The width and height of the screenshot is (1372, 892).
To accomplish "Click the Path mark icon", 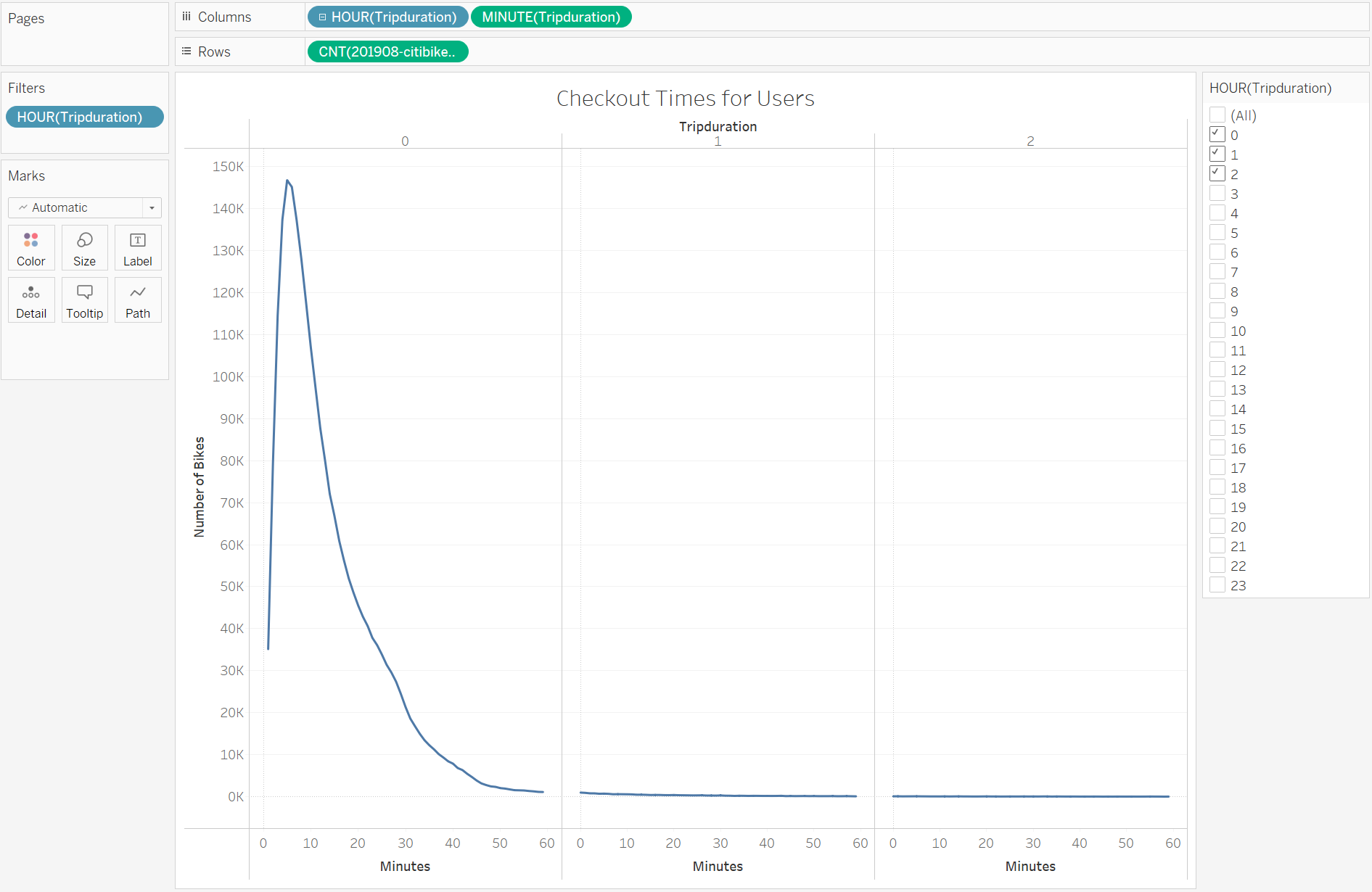I will point(137,300).
